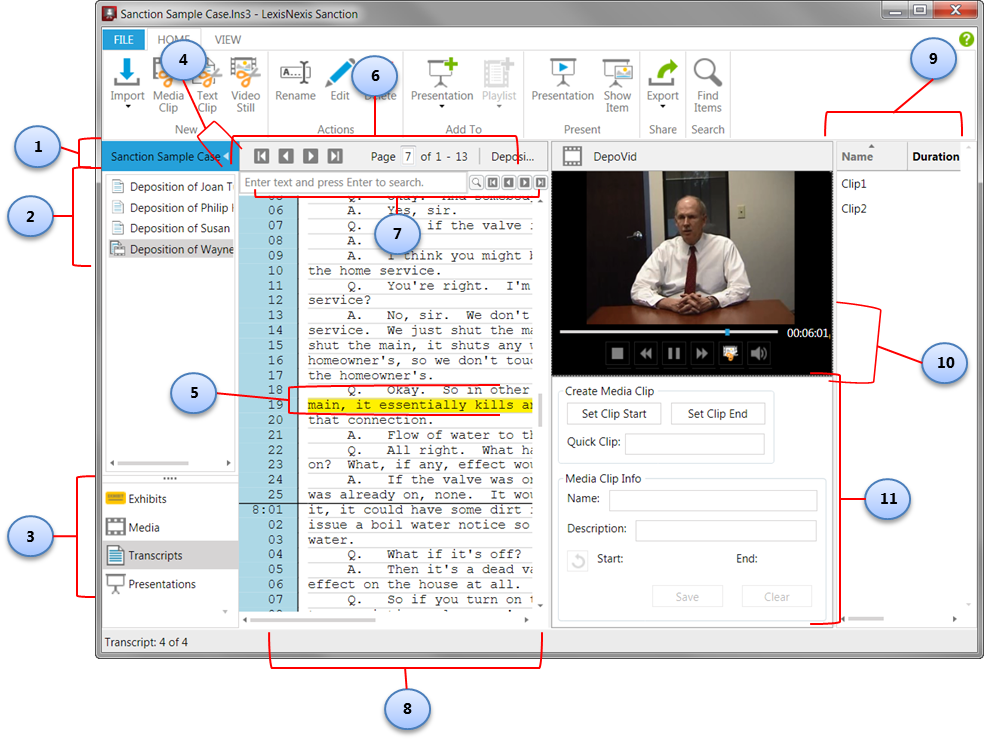Viewport: 984px width, 740px height.
Task: Rewind the DepoVid video
Action: click(646, 353)
